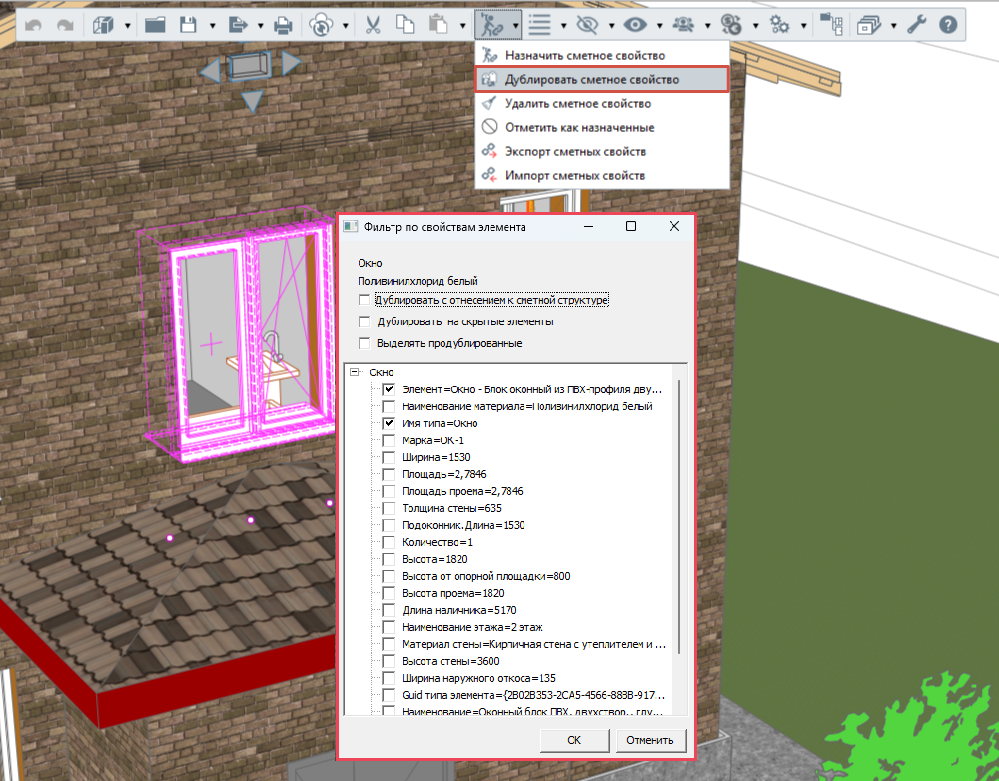The width and height of the screenshot is (999, 781).
Task: Expand dropdown arrow beside the list icon
Action: click(563, 26)
